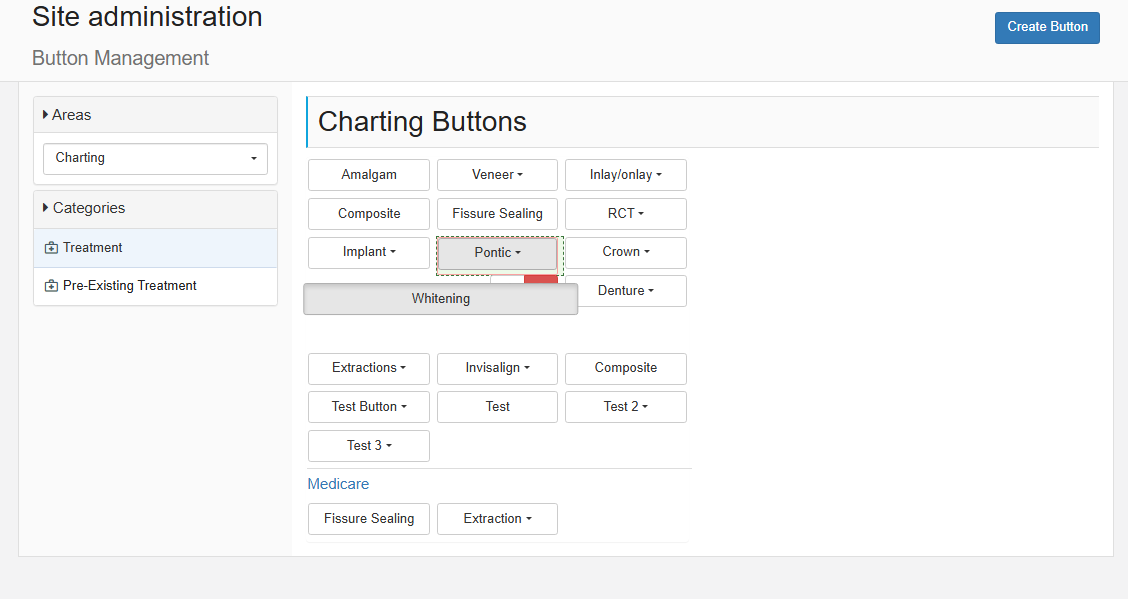
Task: Collapse the Categories panel triangle
Action: coord(45,207)
